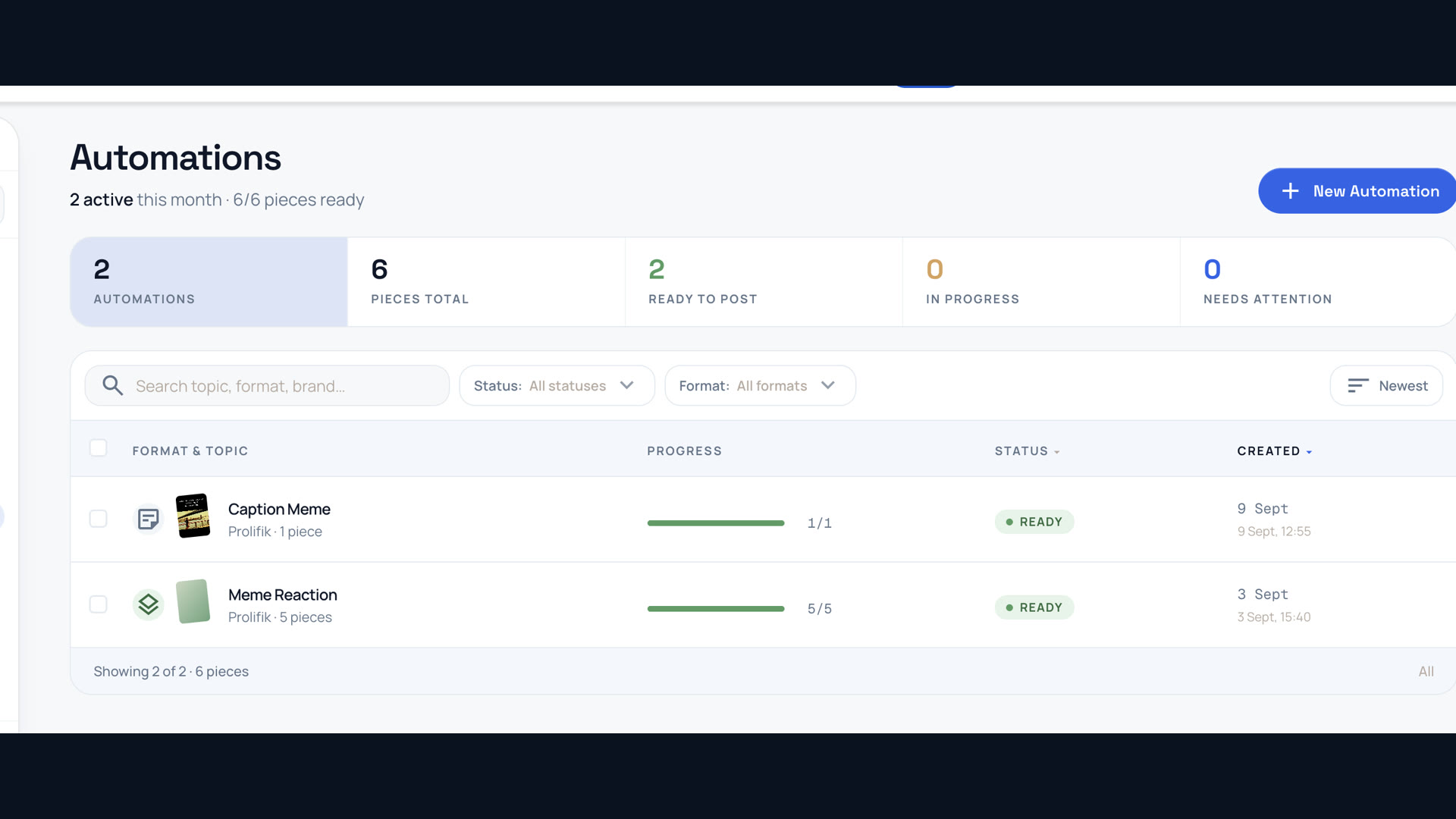This screenshot has height=819, width=1456.
Task: Click the All link in table footer
Action: click(x=1426, y=671)
